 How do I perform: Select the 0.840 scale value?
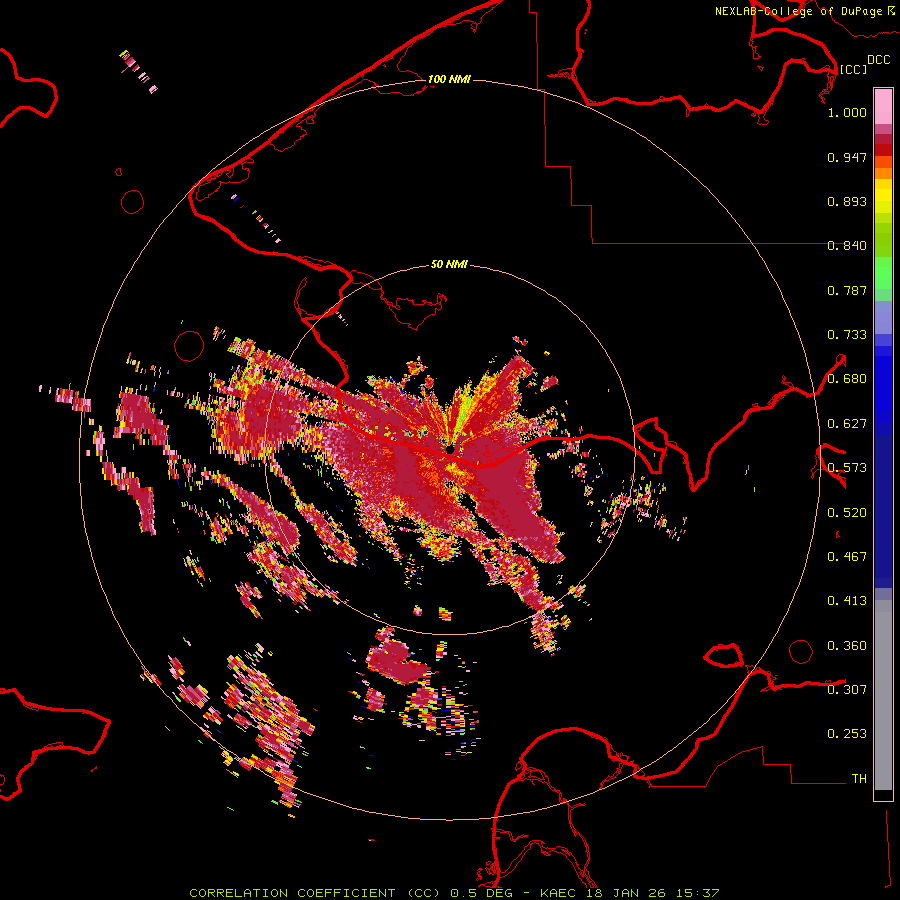coord(847,246)
